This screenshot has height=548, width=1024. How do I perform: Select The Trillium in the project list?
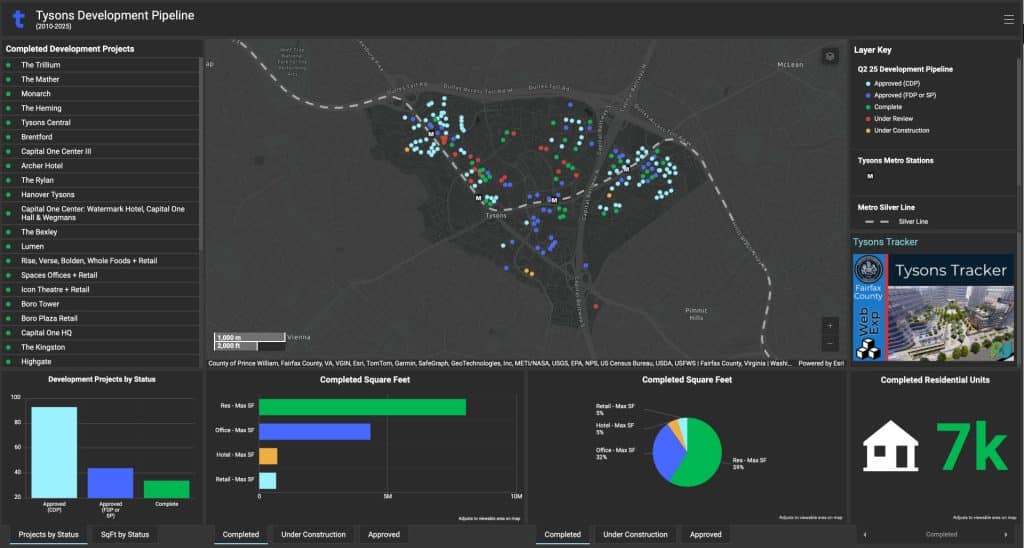pos(41,65)
